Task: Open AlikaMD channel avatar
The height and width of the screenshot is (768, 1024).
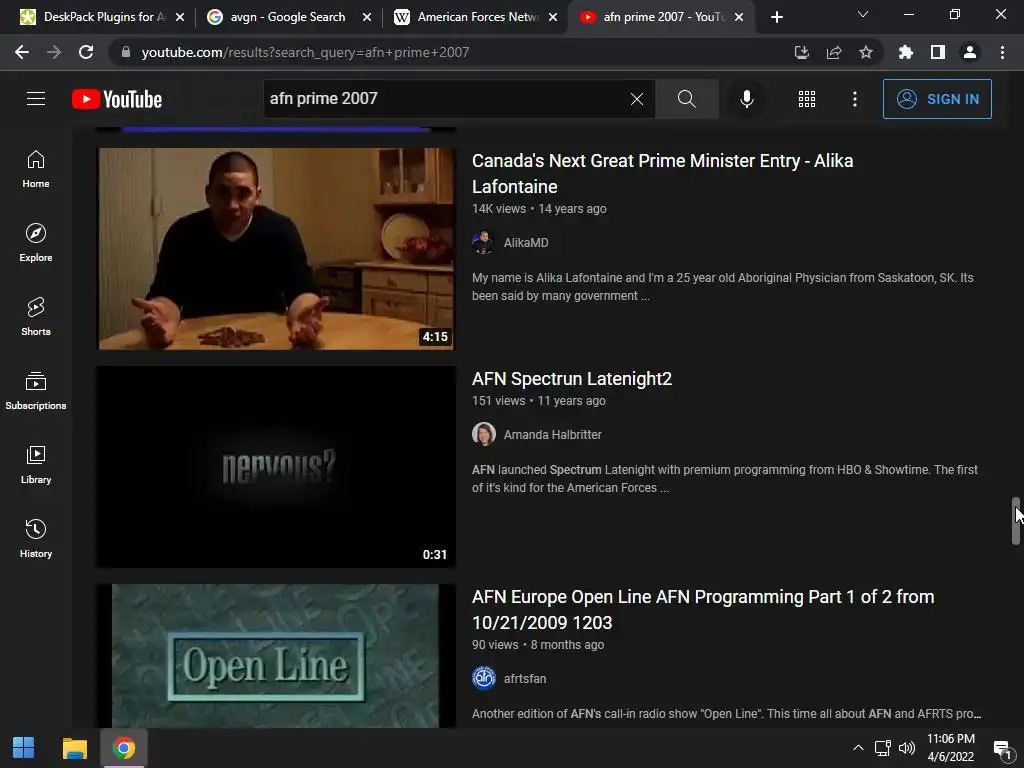Action: coord(483,242)
